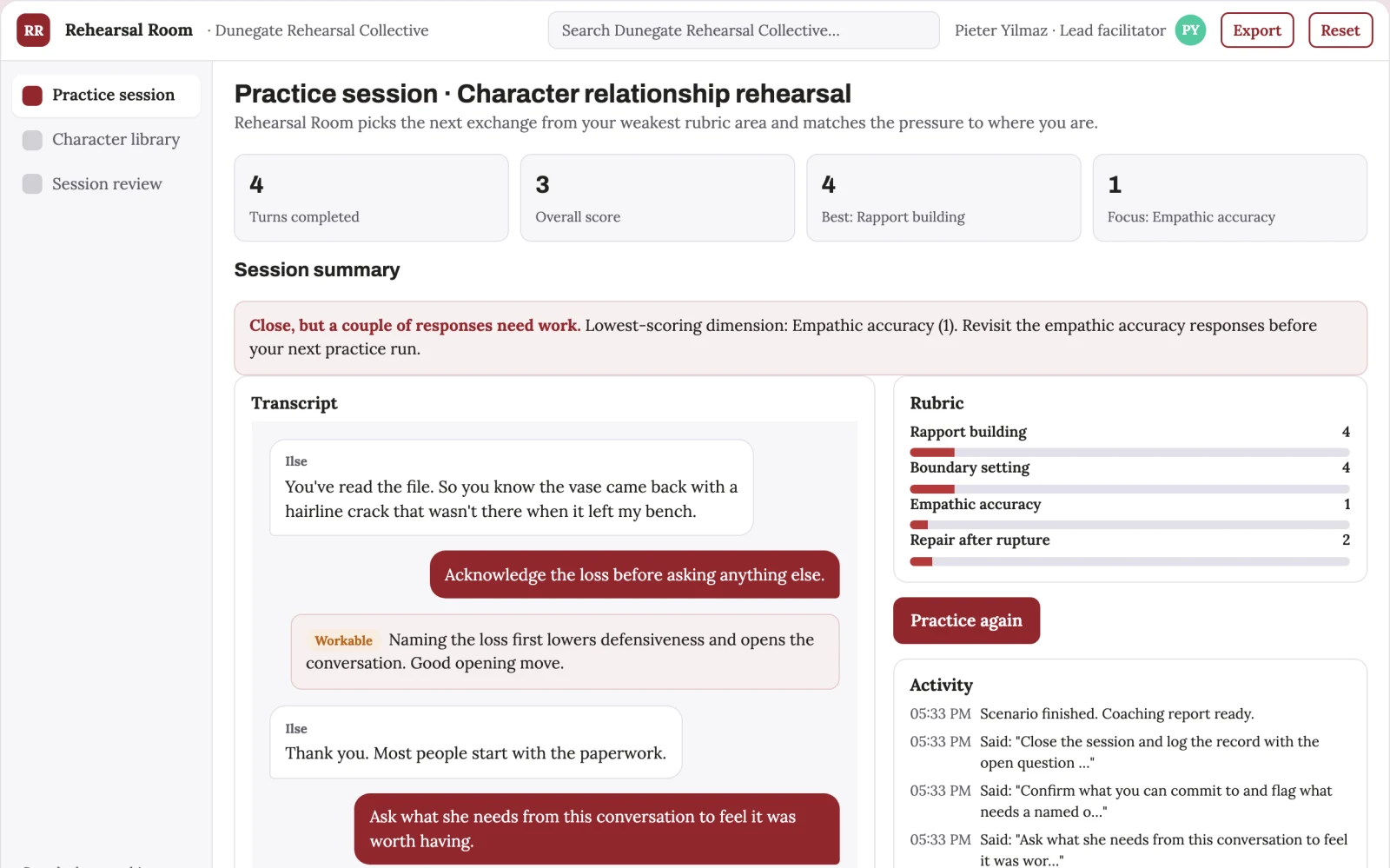
Task: Click 'Scenario finished. Coaching report ready.' activity entry
Action: coord(1129,714)
